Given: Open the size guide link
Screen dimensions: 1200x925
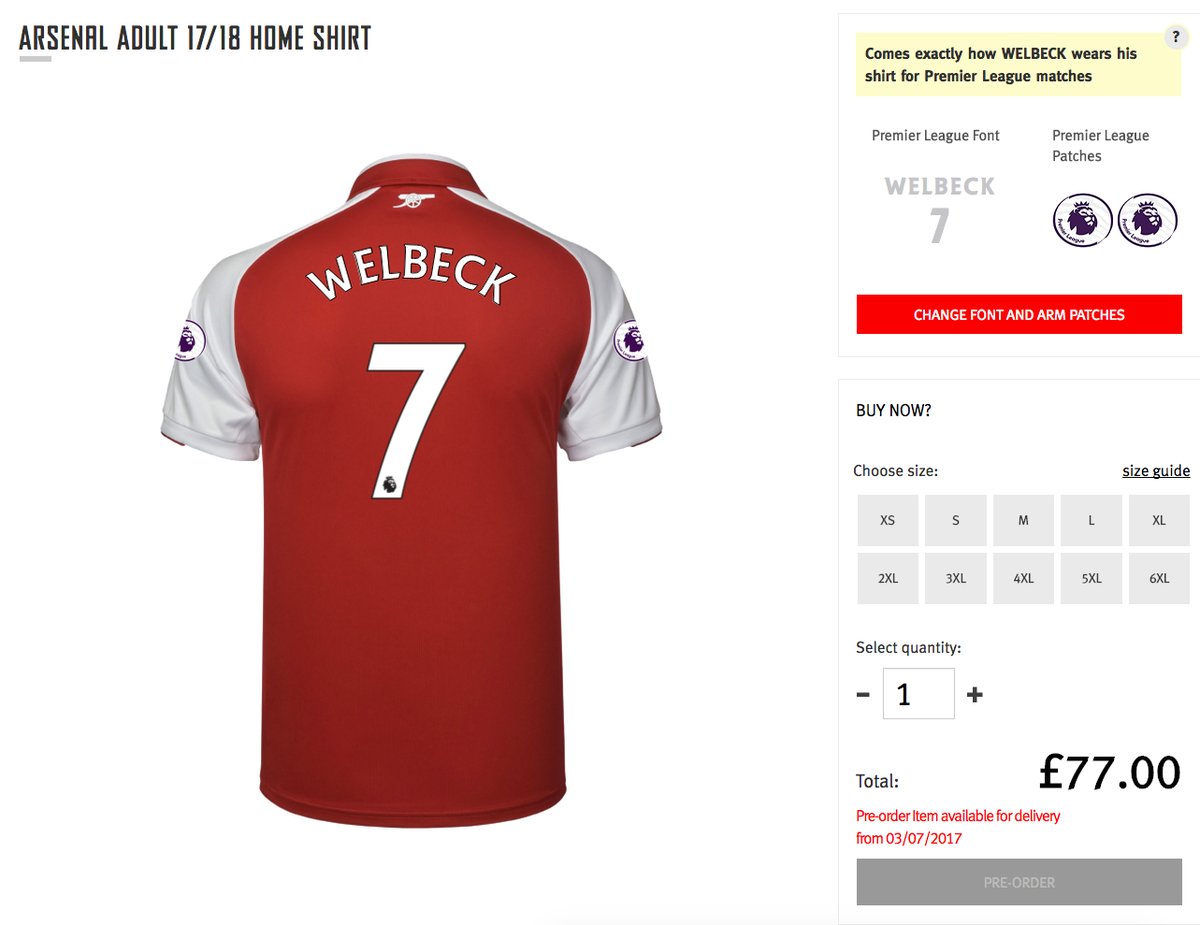Looking at the screenshot, I should (1156, 471).
